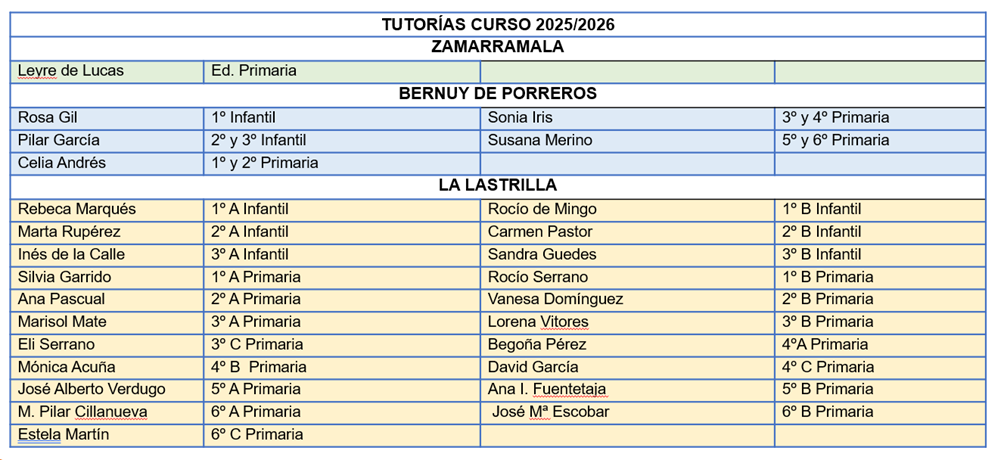The width and height of the screenshot is (1004, 460).
Task: Click the BERNUY DE PORREROS header row
Action: tap(497, 94)
